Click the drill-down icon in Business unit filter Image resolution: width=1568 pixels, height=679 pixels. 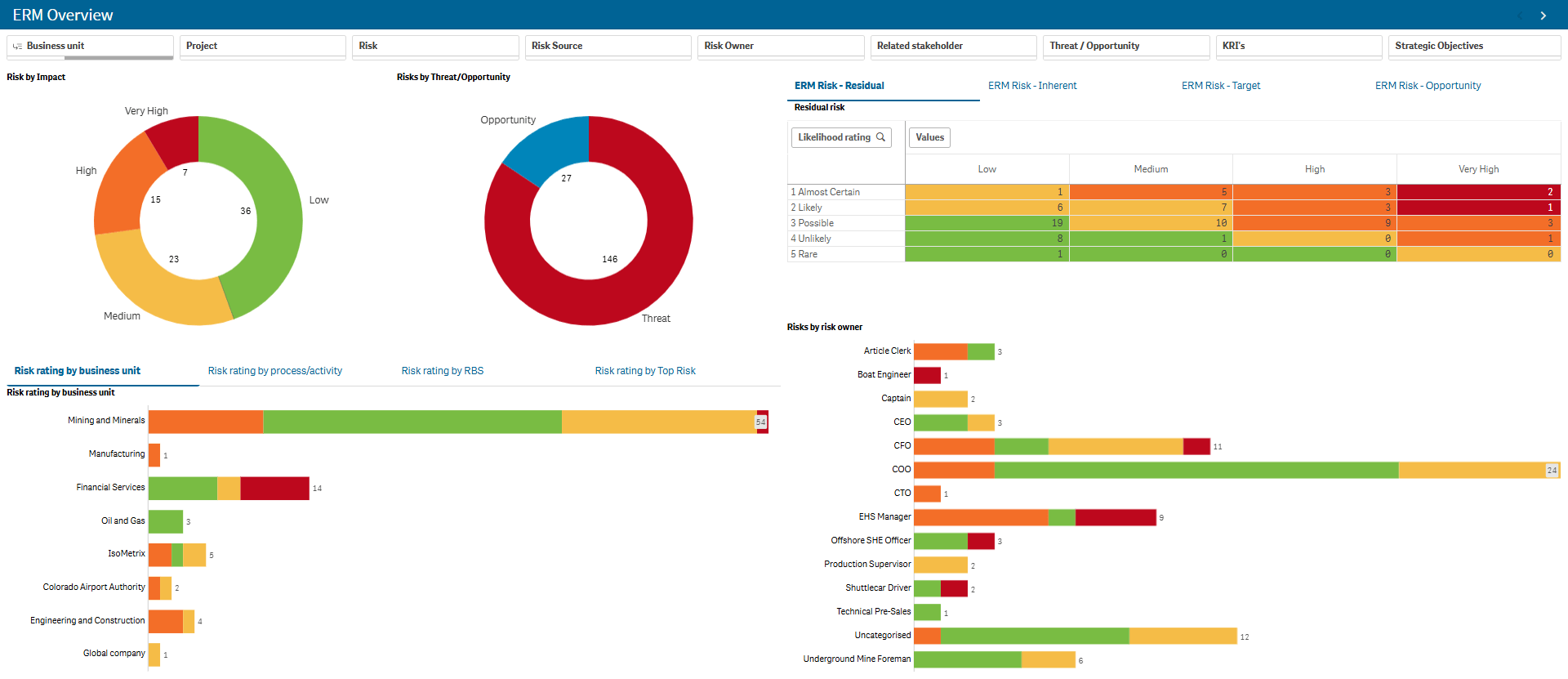(x=17, y=47)
